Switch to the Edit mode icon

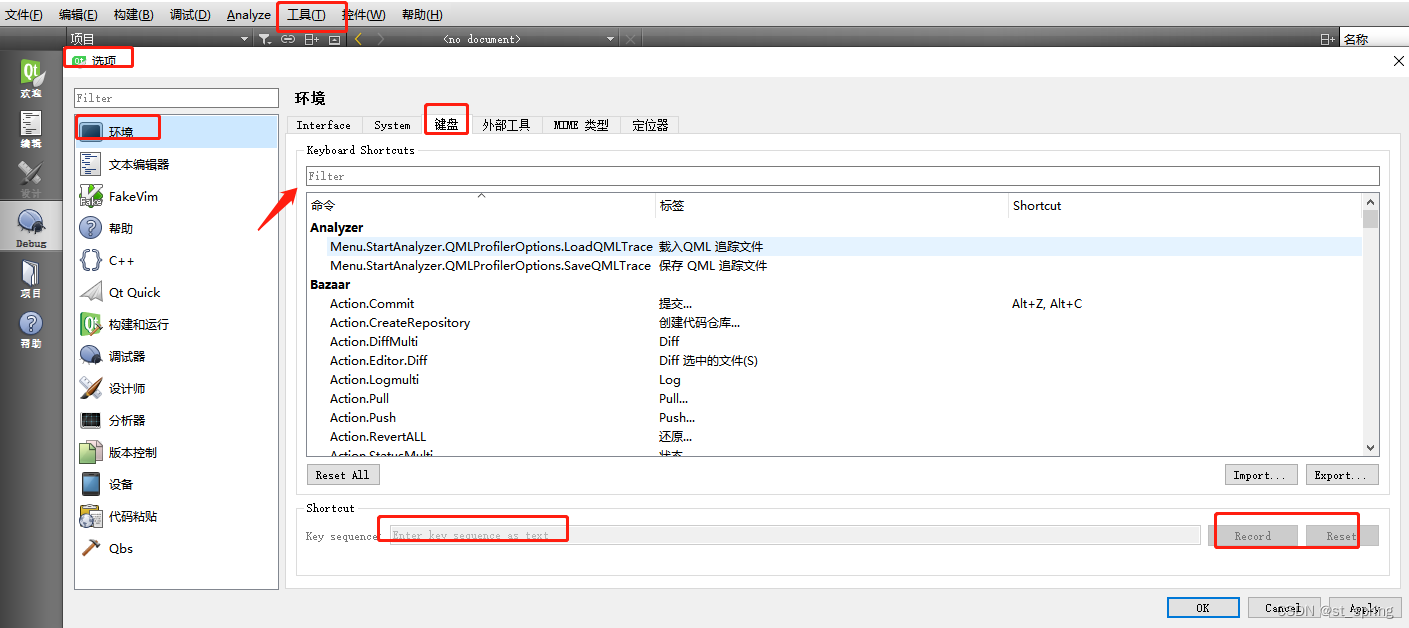pyautogui.click(x=31, y=129)
